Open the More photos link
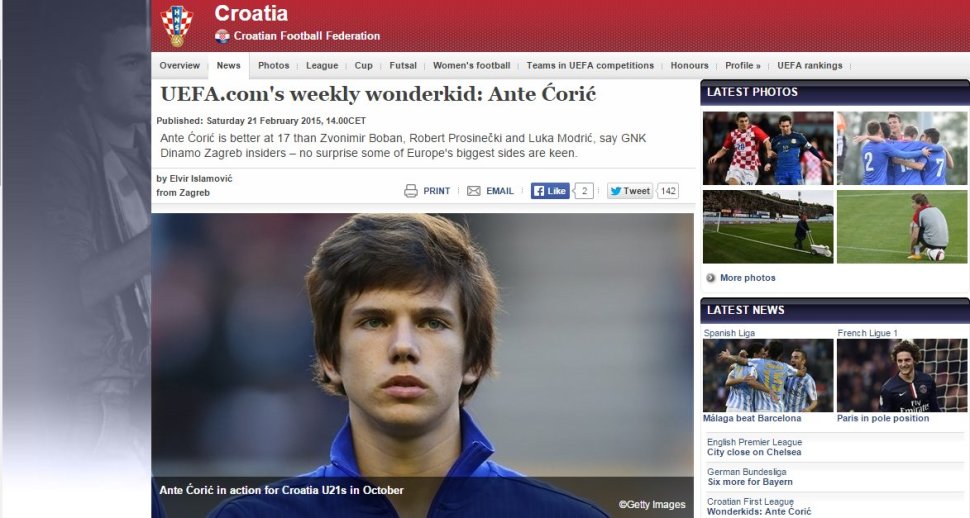 pos(747,278)
